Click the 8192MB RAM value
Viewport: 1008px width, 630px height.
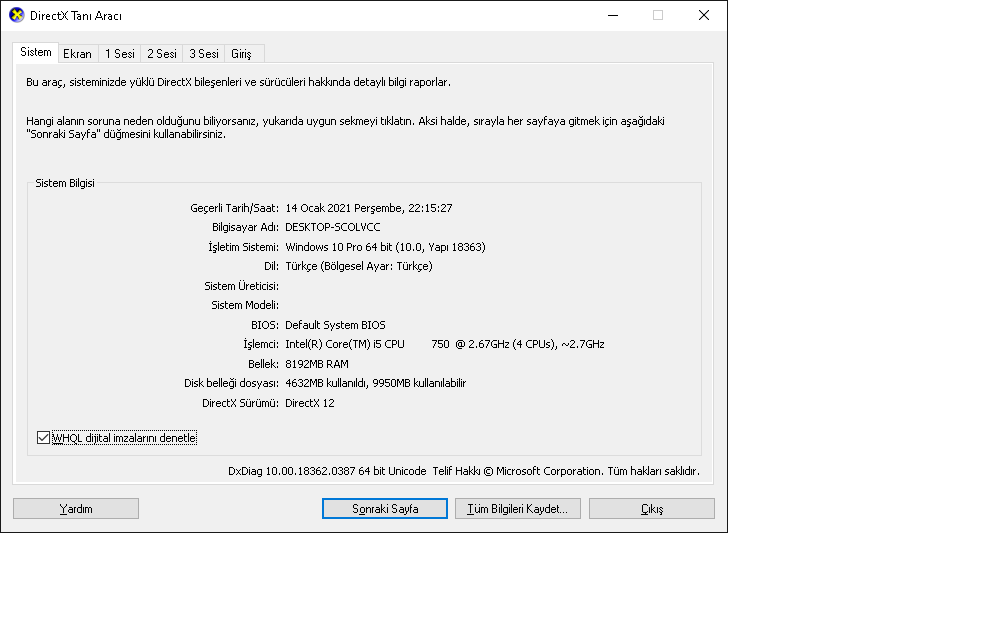click(316, 364)
